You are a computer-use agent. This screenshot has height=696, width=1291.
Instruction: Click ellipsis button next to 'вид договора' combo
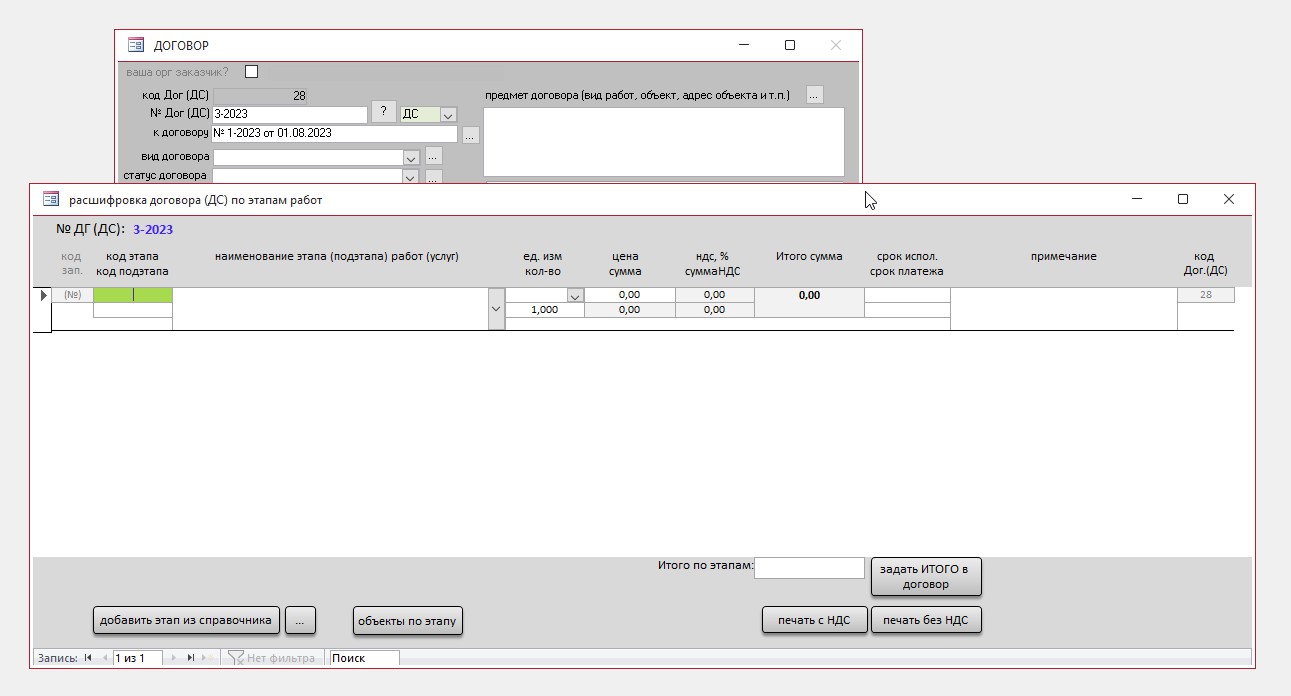click(433, 156)
